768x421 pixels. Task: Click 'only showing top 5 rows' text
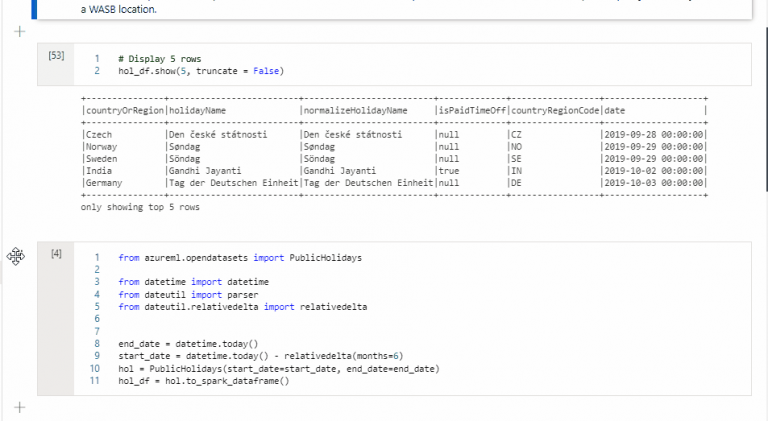tap(140, 207)
